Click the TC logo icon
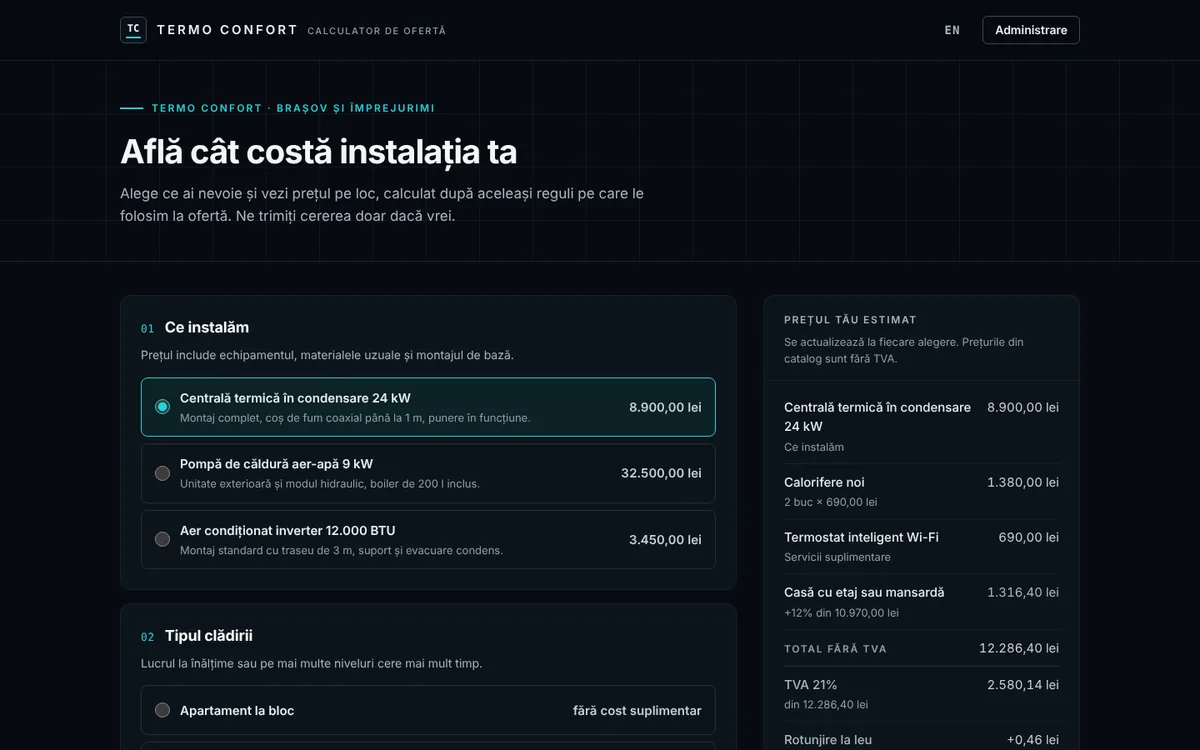The height and width of the screenshot is (750, 1200). [133, 30]
